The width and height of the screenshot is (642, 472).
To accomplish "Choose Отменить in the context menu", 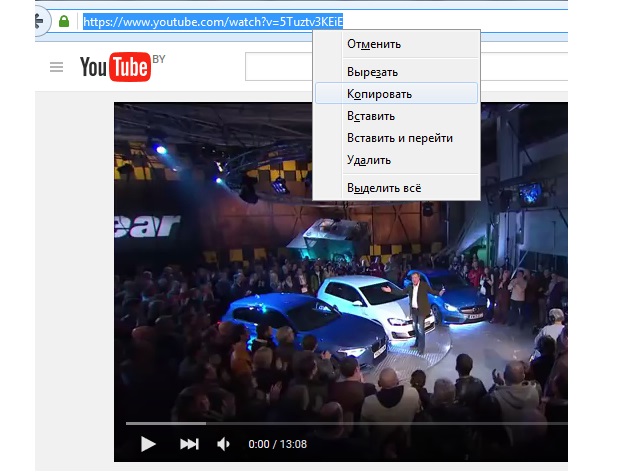I will point(396,44).
